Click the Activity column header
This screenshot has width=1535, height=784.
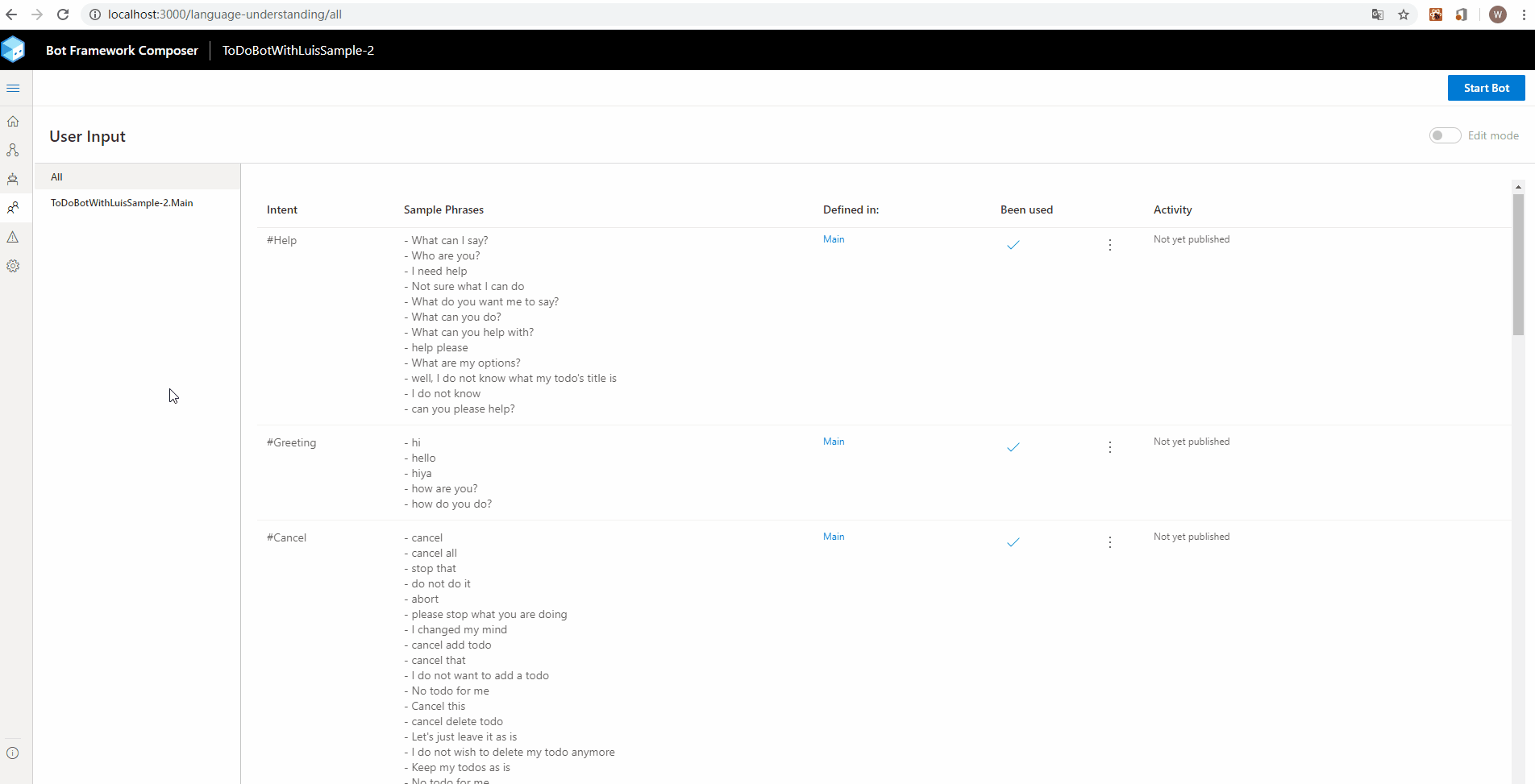[x=1172, y=209]
